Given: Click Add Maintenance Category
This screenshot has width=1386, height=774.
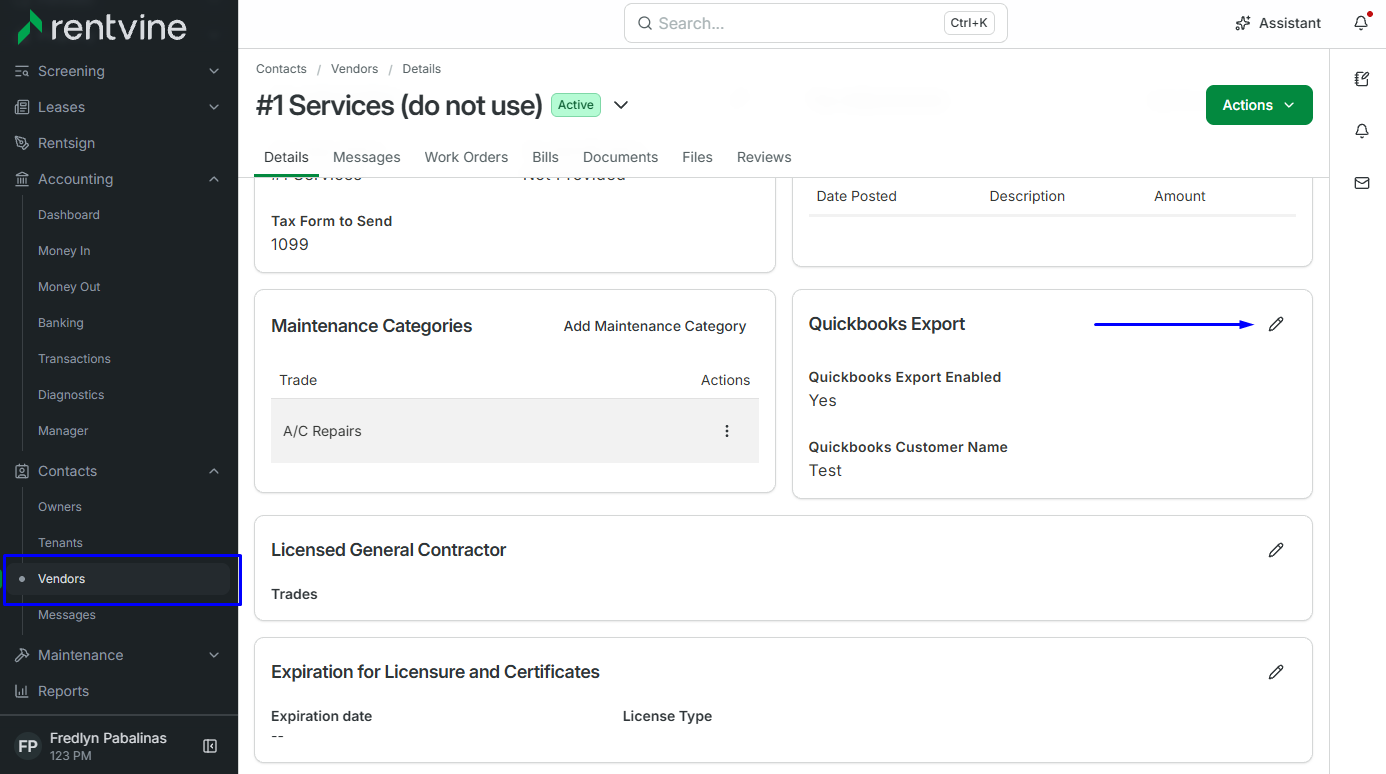Looking at the screenshot, I should [x=655, y=326].
